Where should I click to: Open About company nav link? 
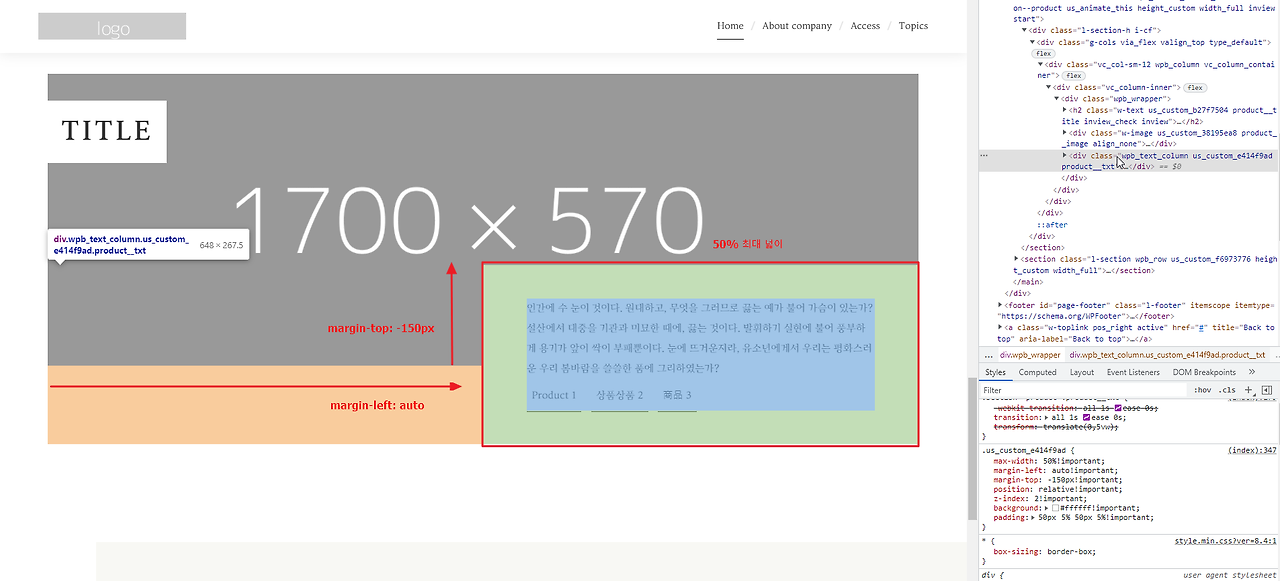coord(797,26)
